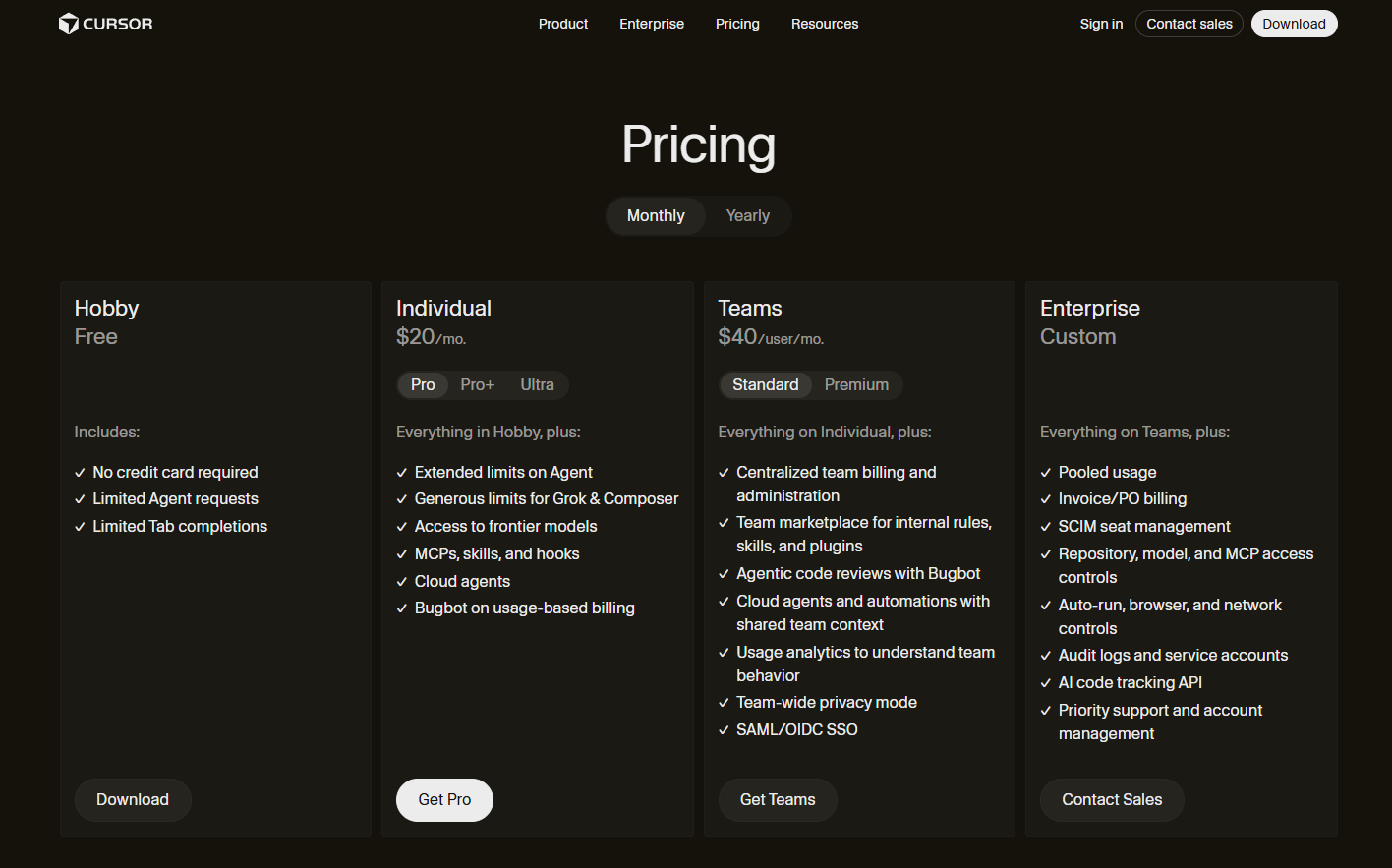Choose the Ultra plan tier
The image size is (1392, 868).
pyautogui.click(x=537, y=385)
